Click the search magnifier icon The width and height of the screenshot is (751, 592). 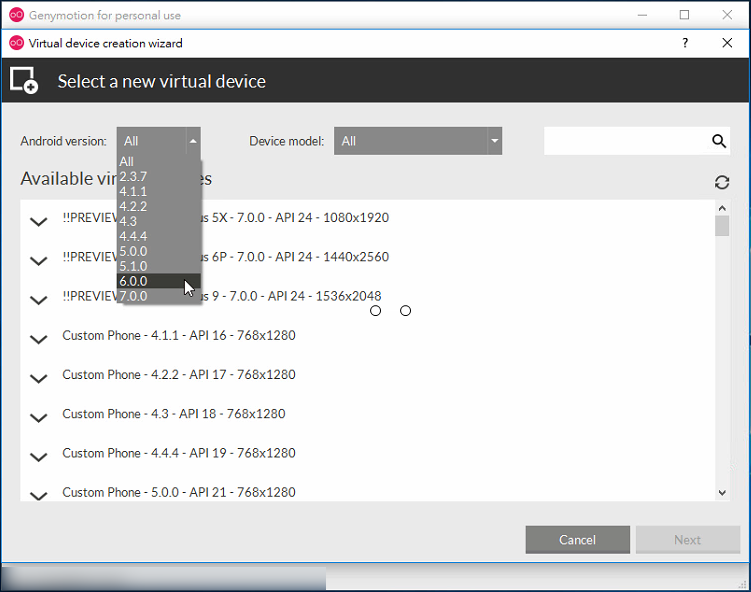[x=719, y=141]
